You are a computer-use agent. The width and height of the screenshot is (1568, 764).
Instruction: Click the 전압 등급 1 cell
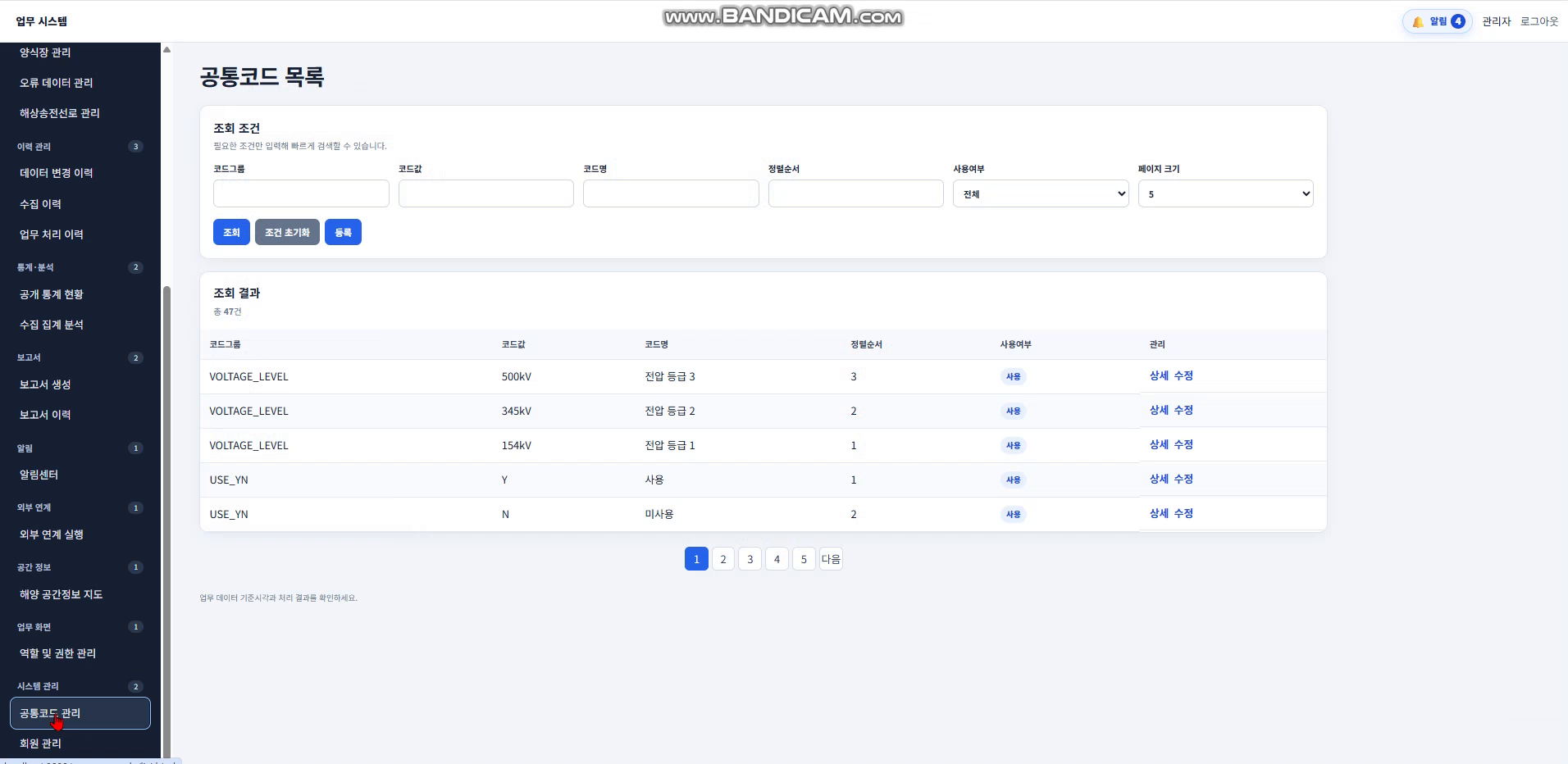click(x=670, y=446)
